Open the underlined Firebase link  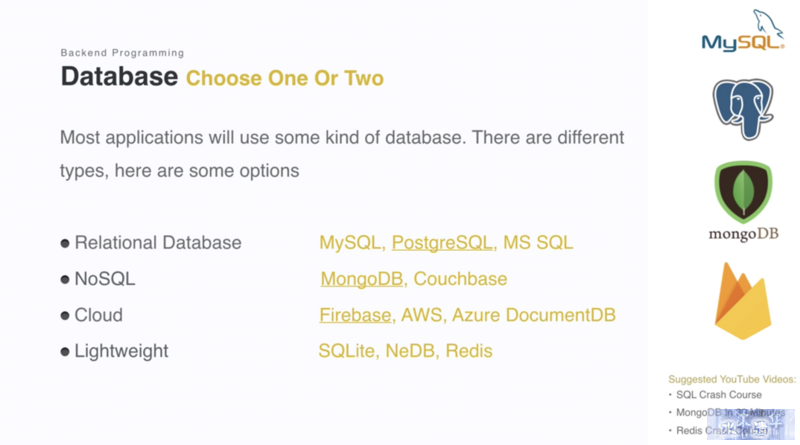point(355,315)
